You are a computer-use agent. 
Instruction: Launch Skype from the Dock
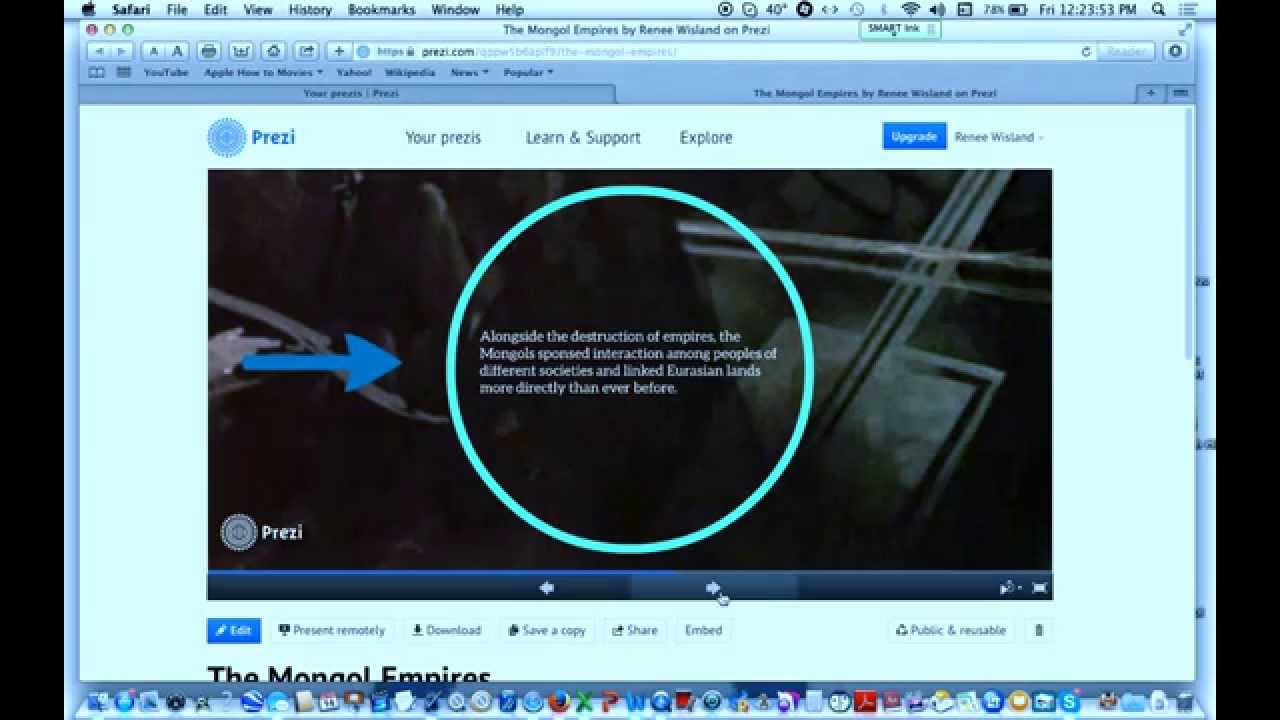pos(1069,702)
